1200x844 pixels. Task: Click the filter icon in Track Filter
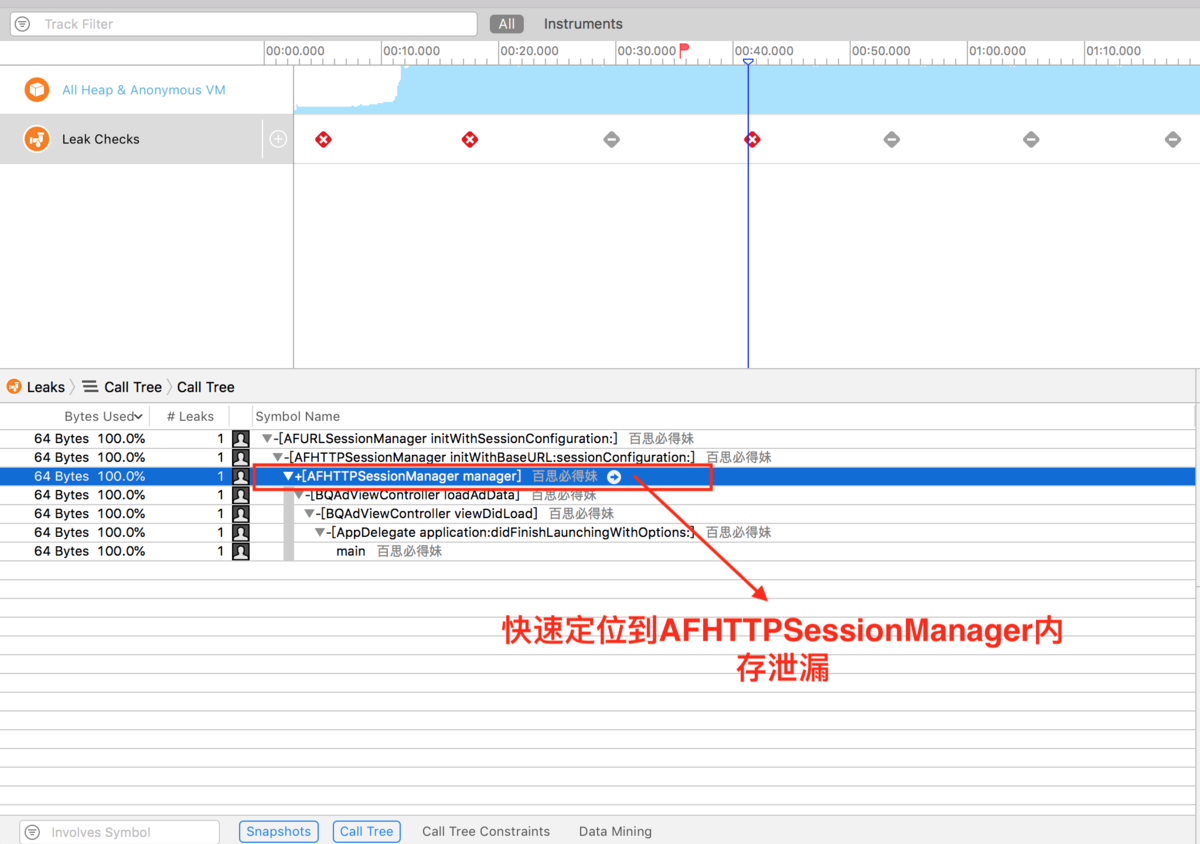(23, 24)
